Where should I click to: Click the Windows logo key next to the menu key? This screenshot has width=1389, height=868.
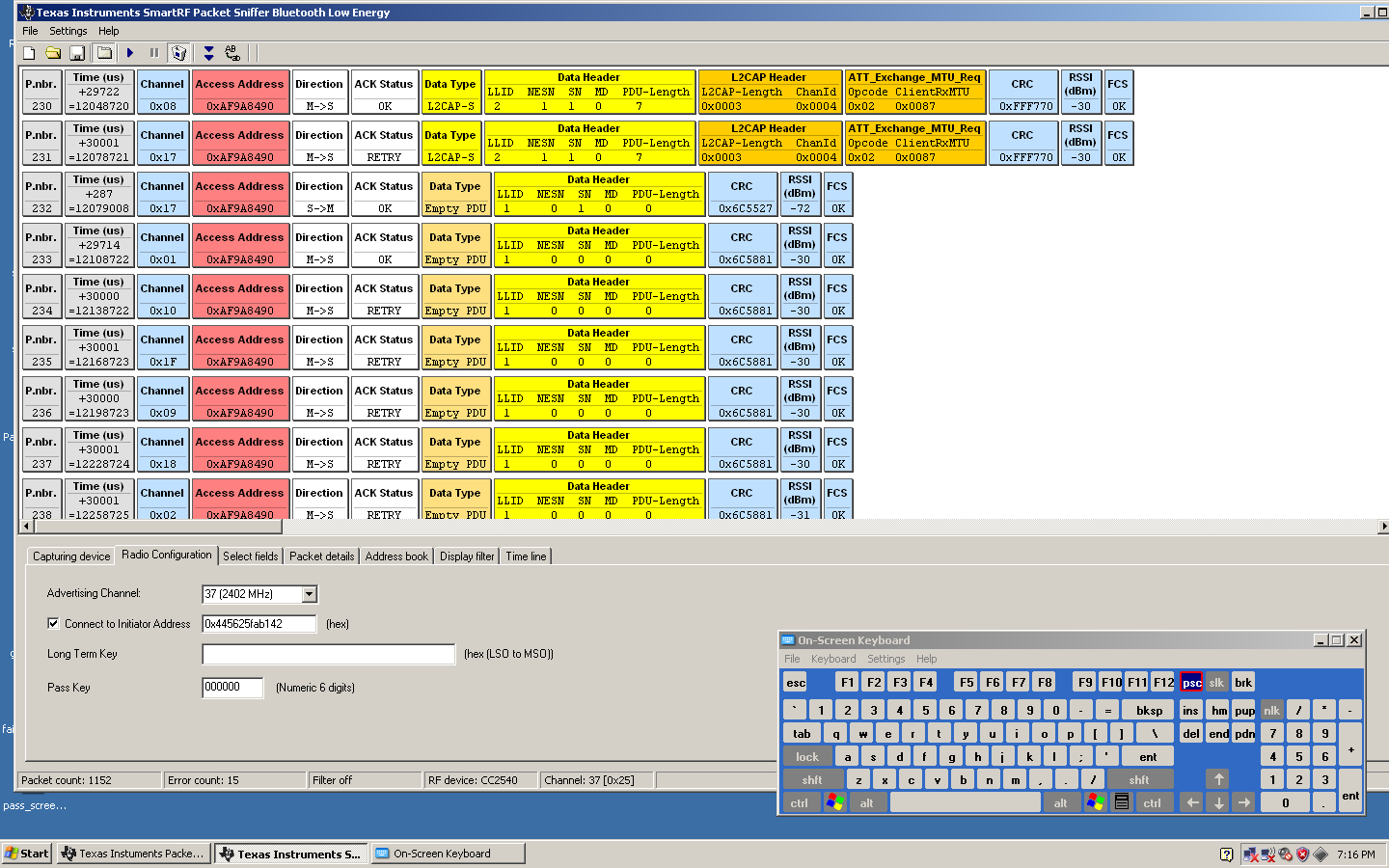point(1096,802)
